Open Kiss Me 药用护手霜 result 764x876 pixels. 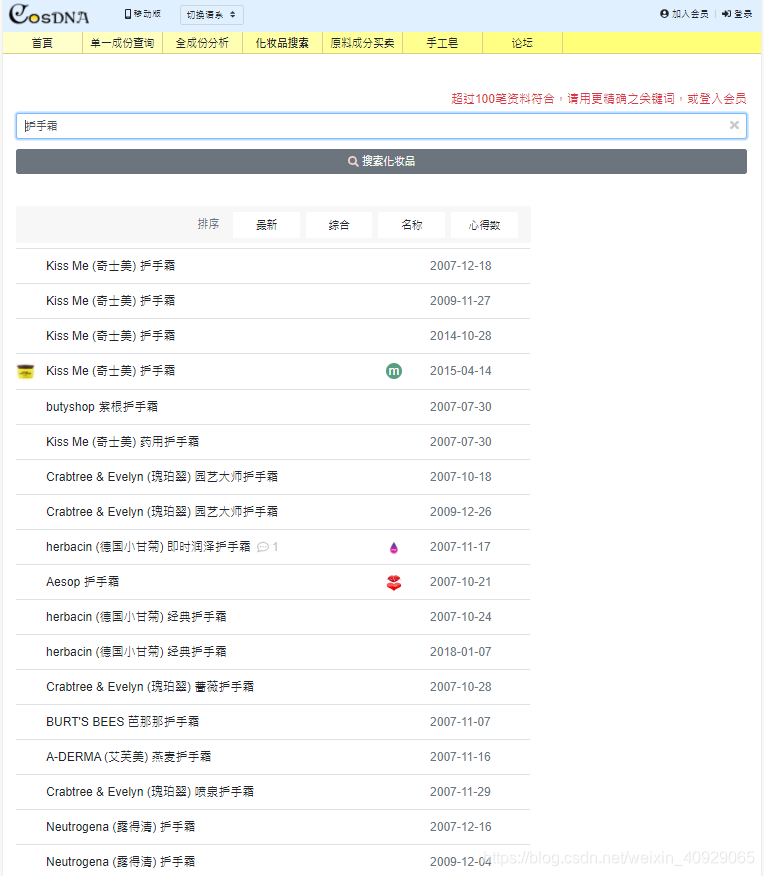(x=122, y=442)
